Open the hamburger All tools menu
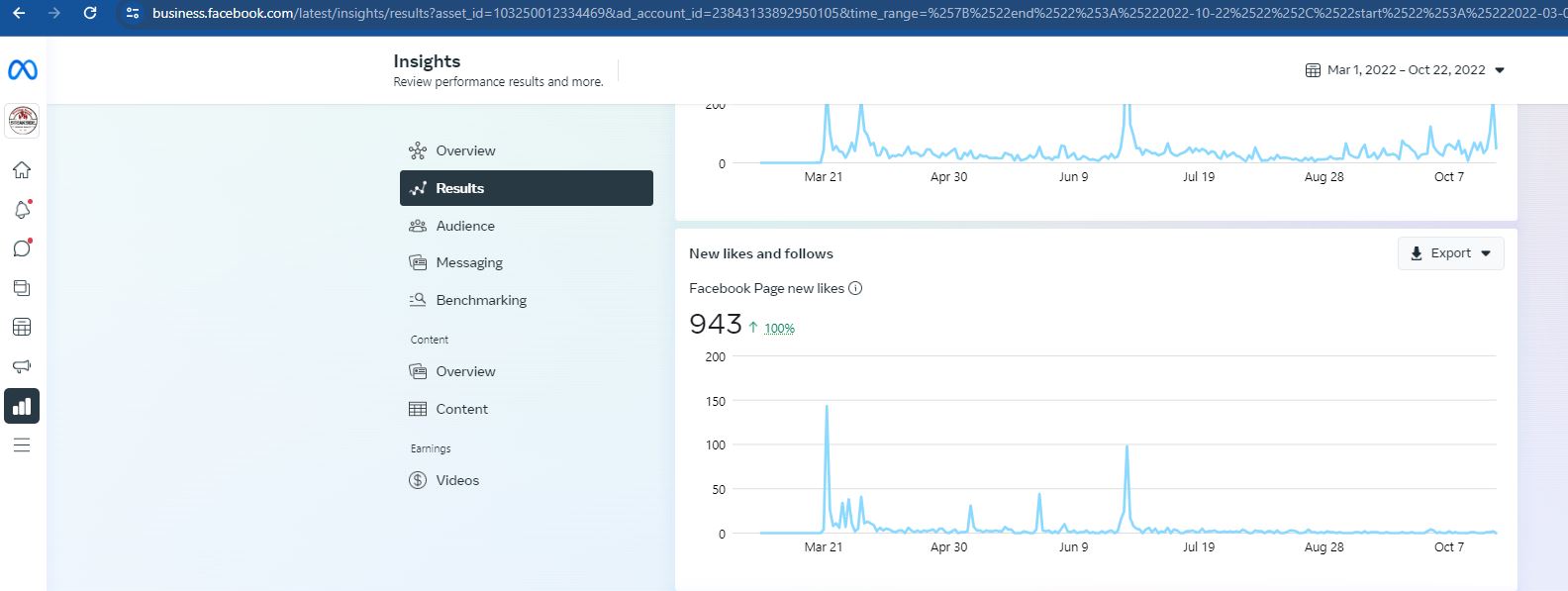Image resolution: width=1568 pixels, height=591 pixels. coord(22,445)
